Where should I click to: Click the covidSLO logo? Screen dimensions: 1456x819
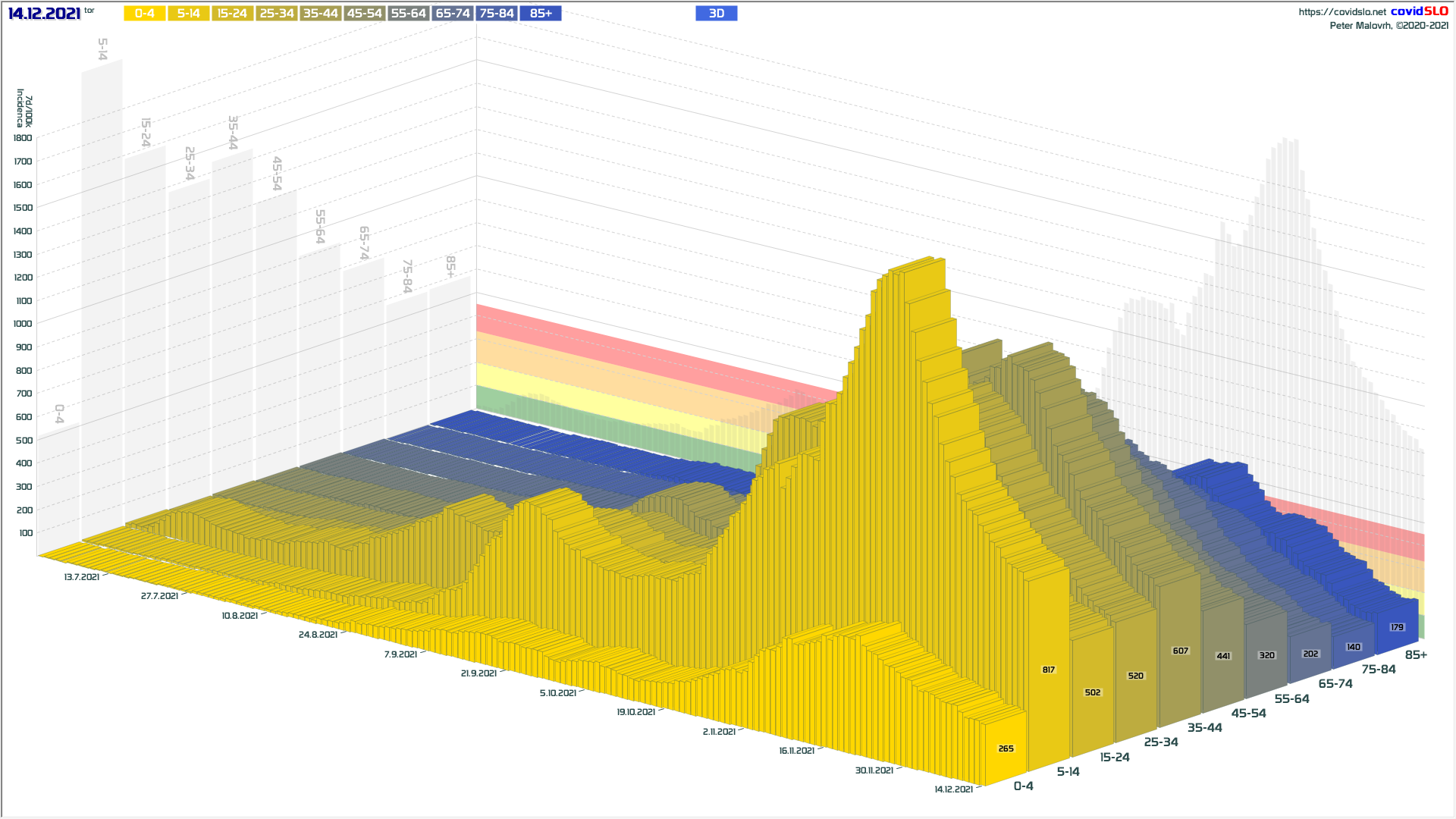pos(1419,11)
